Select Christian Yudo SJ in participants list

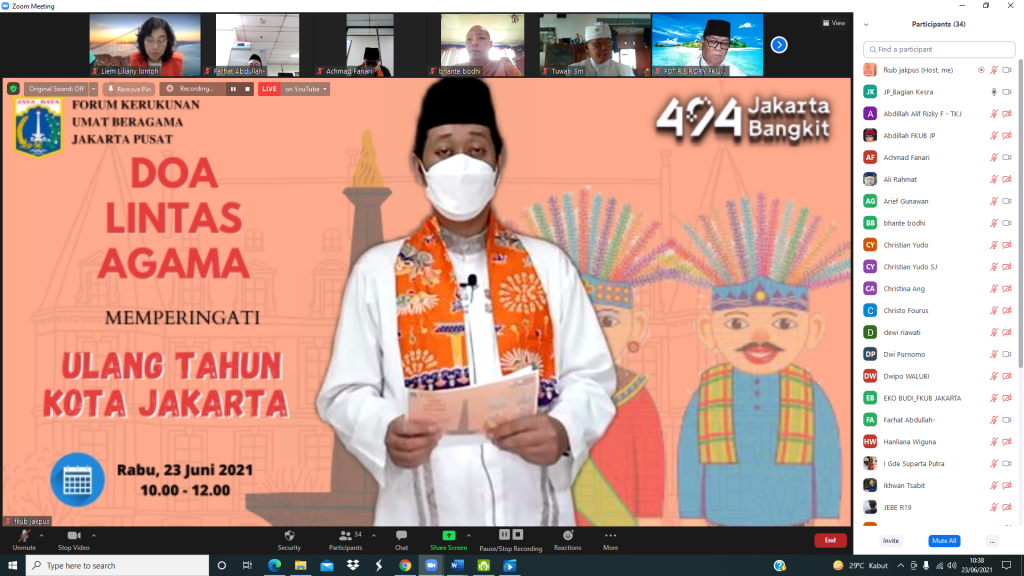pyautogui.click(x=910, y=267)
